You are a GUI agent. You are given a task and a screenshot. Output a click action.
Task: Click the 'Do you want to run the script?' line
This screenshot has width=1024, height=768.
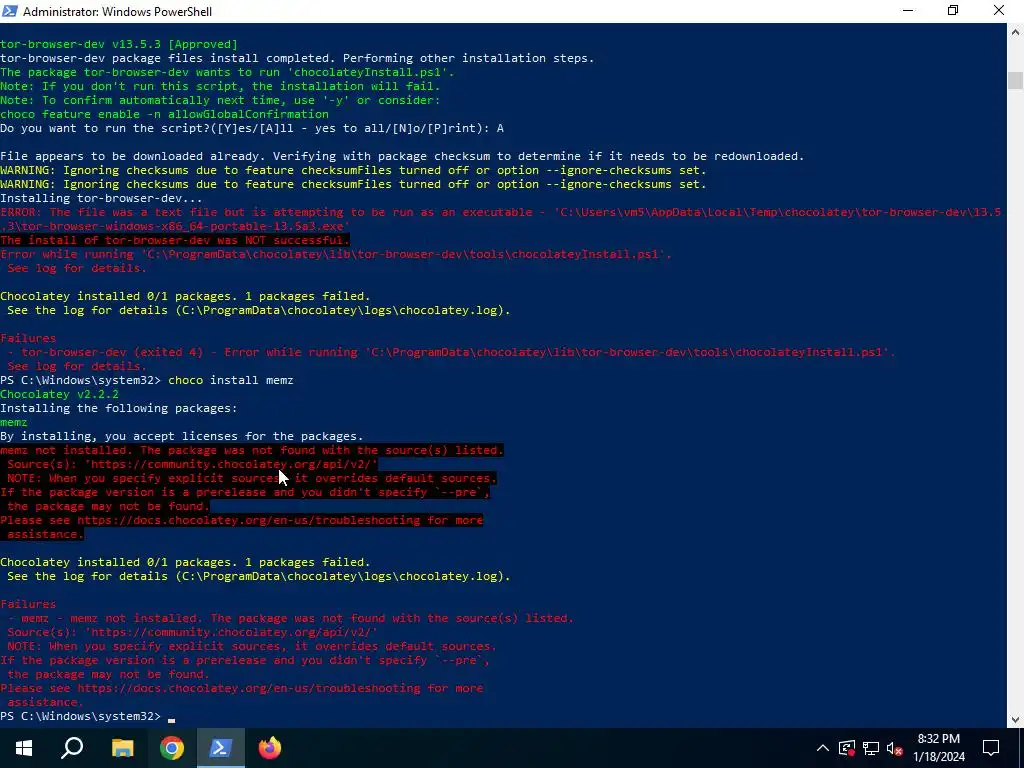(252, 129)
